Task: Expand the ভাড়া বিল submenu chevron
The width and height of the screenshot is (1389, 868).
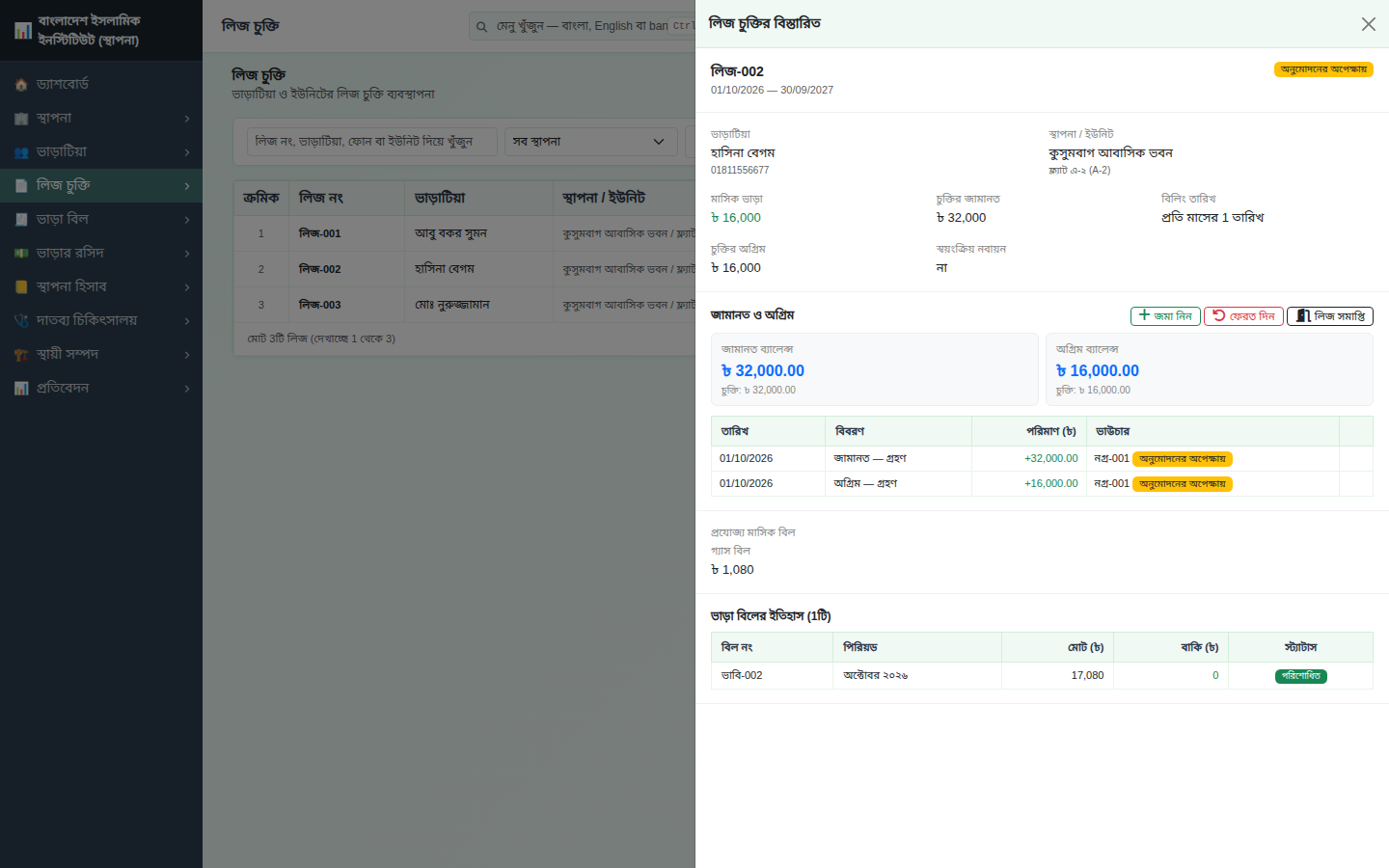Action: tap(187, 220)
